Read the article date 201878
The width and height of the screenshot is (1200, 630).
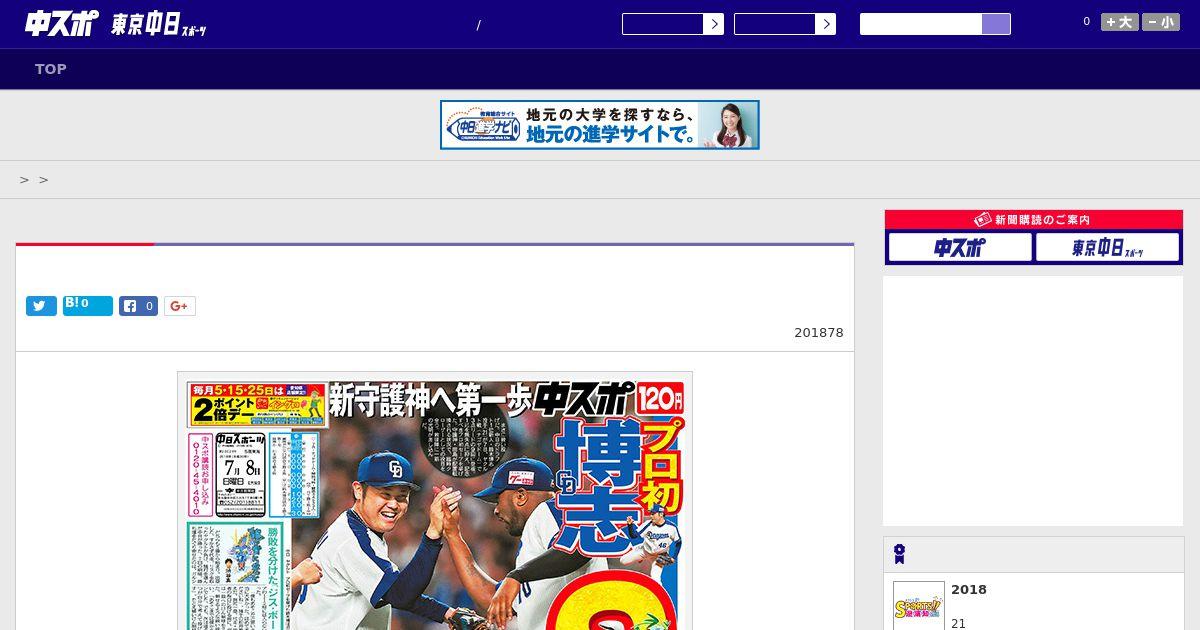pos(819,333)
